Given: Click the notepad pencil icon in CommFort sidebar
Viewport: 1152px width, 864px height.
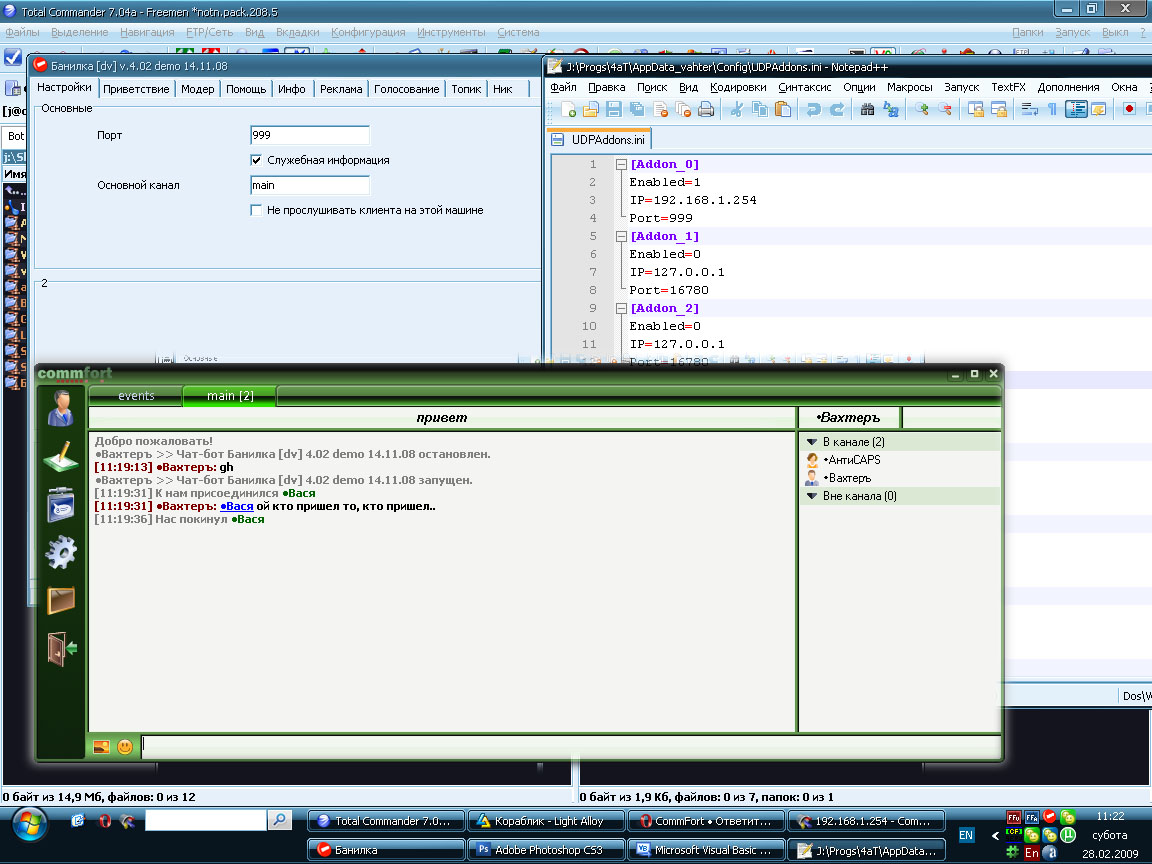Looking at the screenshot, I should coord(61,457).
